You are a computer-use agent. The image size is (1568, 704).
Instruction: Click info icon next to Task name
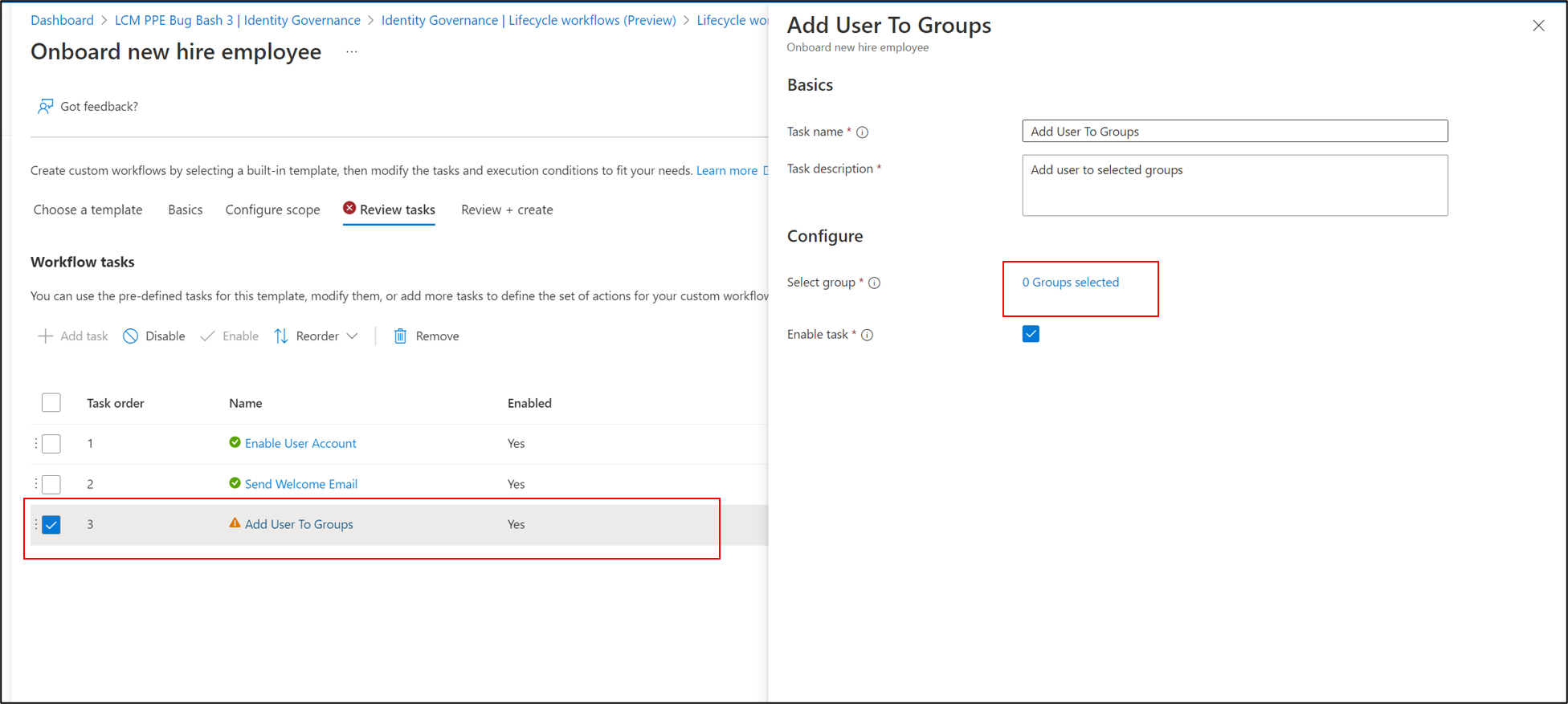(x=863, y=132)
